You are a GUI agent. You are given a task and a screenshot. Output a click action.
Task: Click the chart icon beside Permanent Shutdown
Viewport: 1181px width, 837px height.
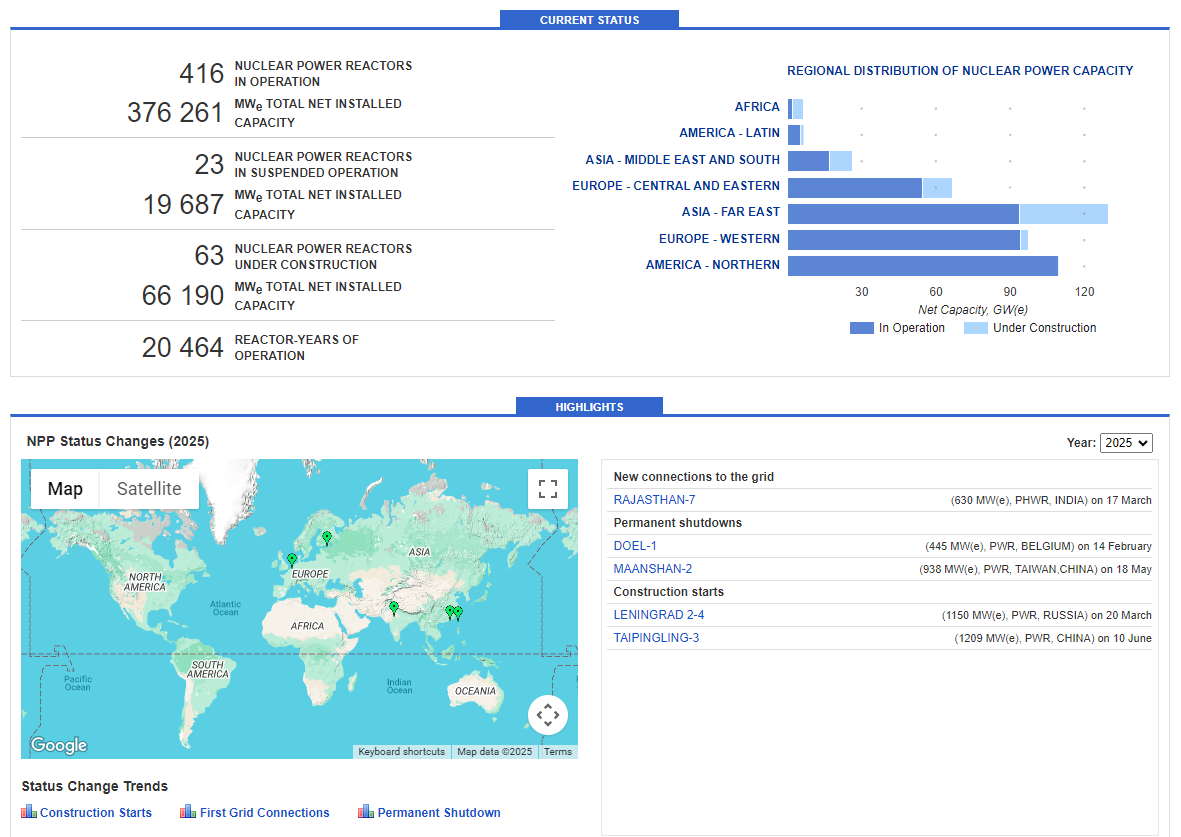(x=366, y=812)
